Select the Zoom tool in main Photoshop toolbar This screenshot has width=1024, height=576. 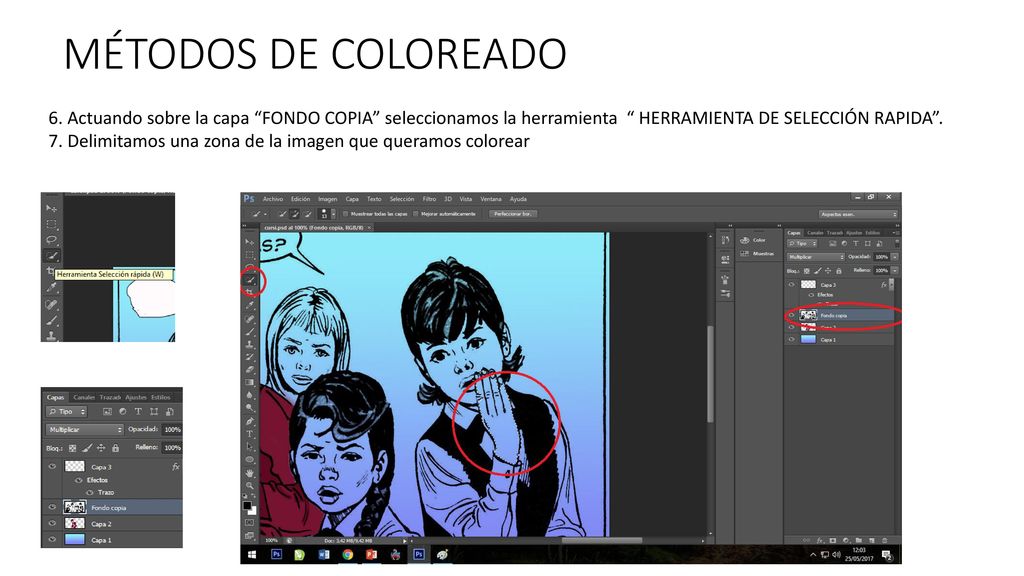tap(249, 485)
